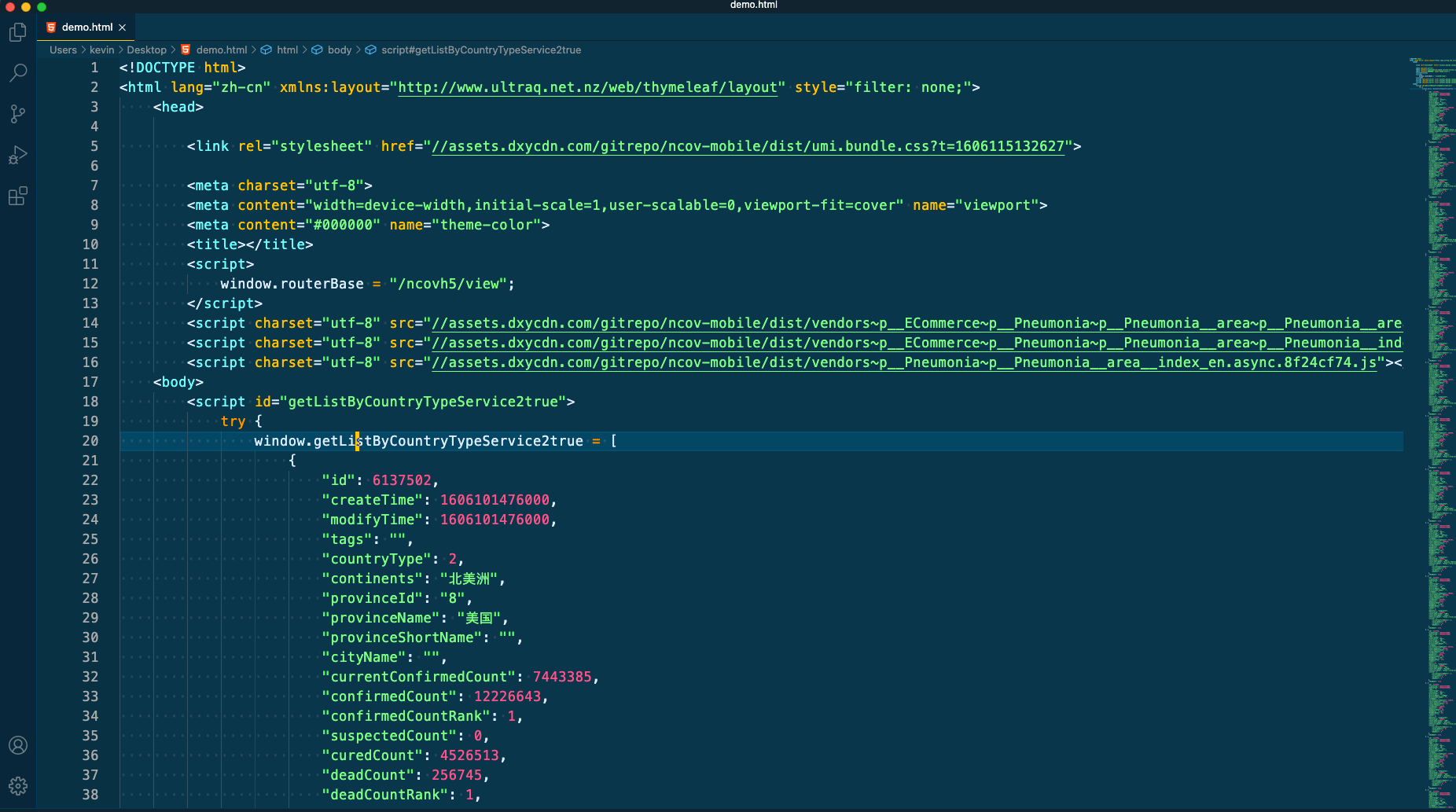Click the cube icon before script breadcrumb

tap(371, 50)
